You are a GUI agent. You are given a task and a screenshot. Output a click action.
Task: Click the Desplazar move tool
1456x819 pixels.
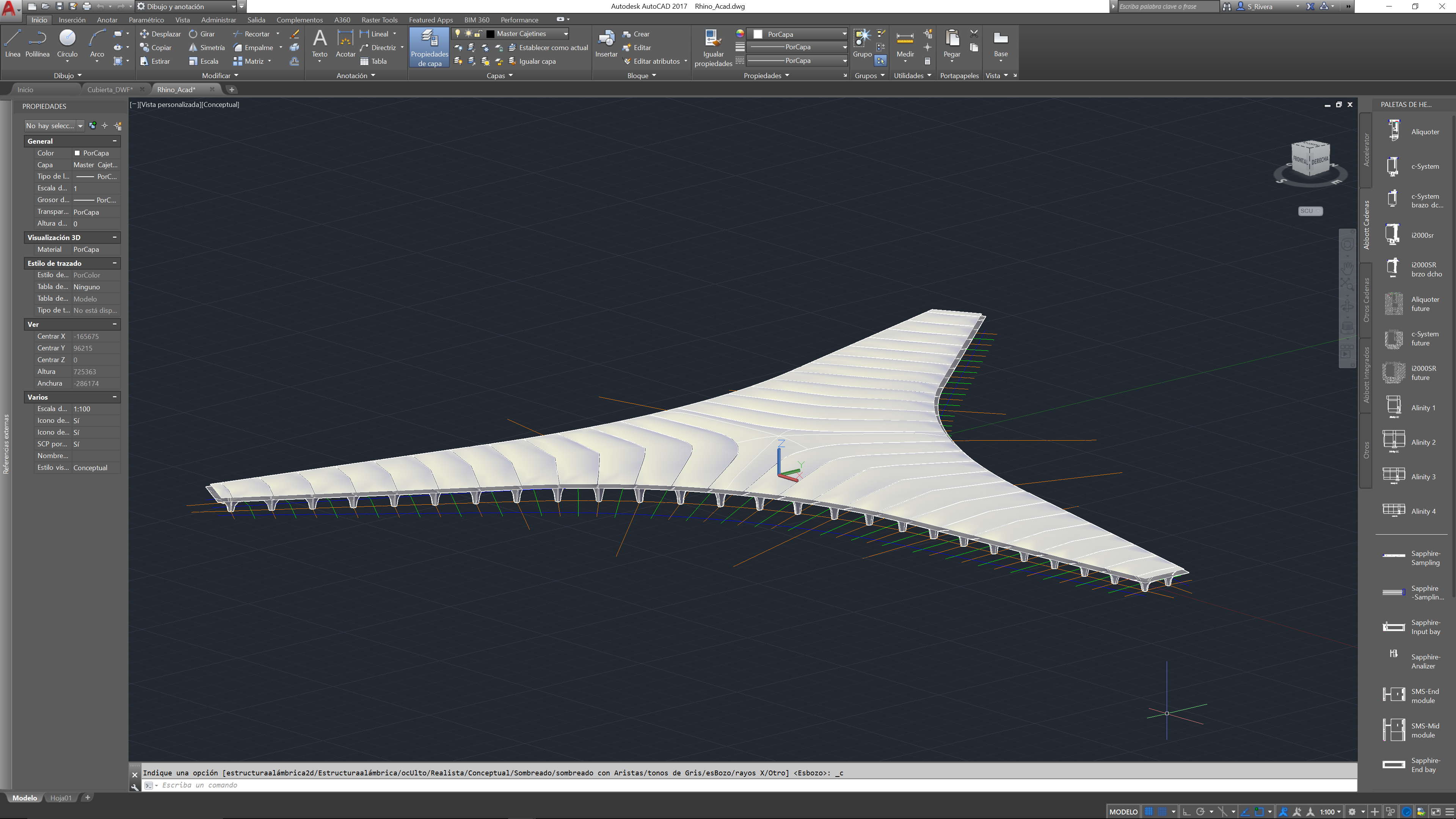tap(160, 34)
